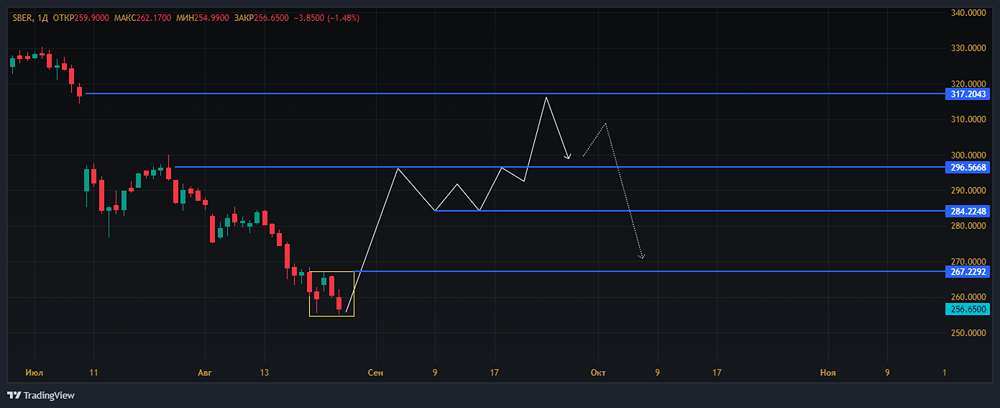Select the 284.2248 price level label
The image size is (1000, 408).
click(967, 211)
